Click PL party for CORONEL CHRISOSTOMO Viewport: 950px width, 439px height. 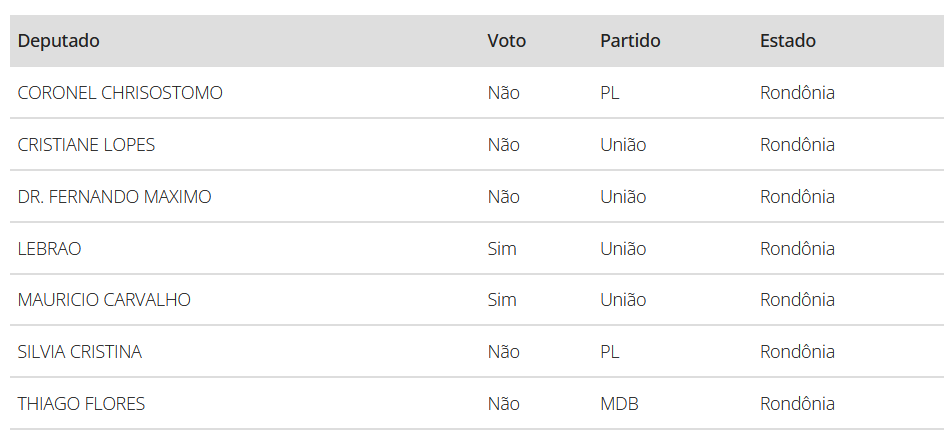610,93
